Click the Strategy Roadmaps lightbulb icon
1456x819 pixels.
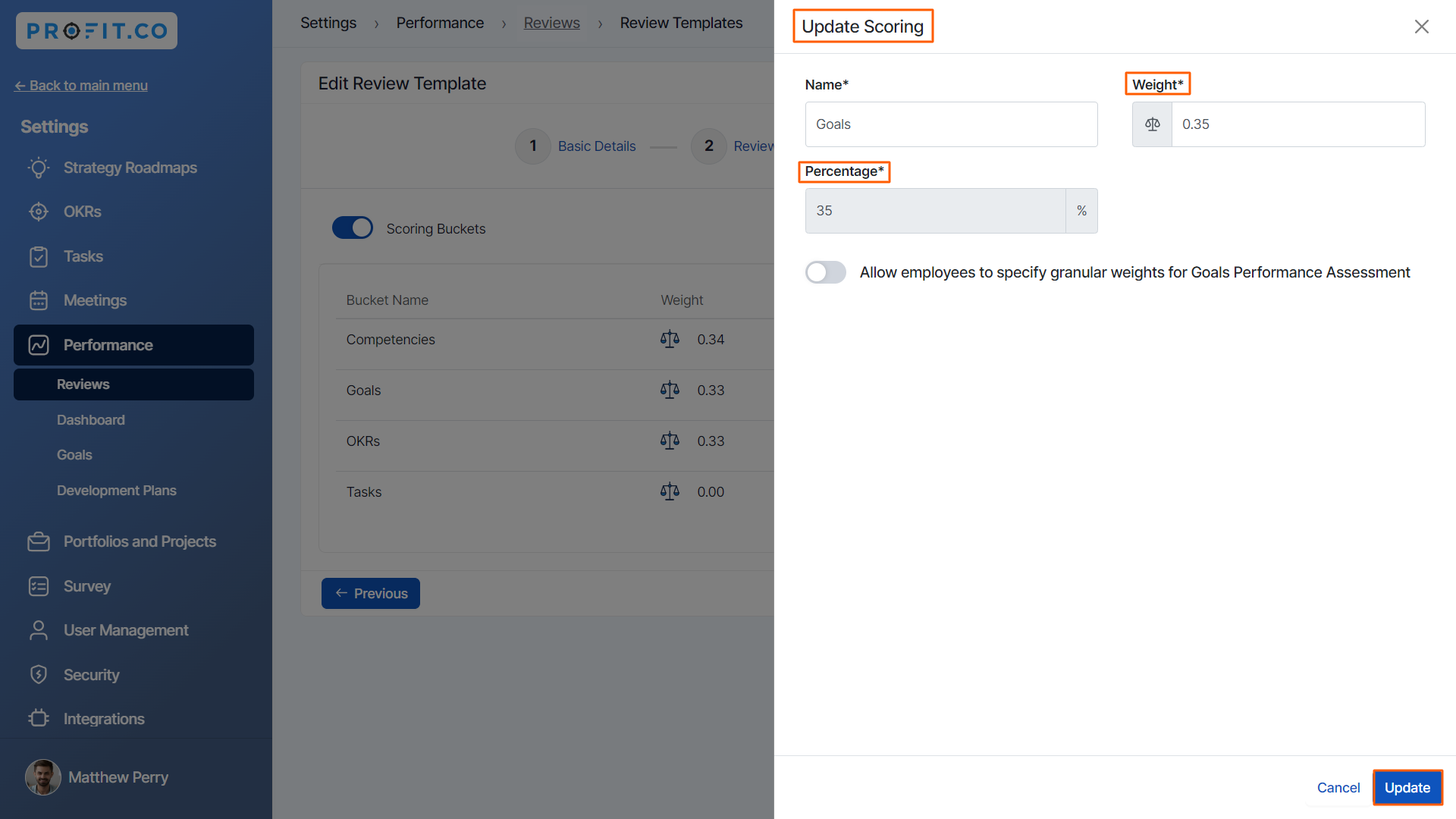[39, 168]
